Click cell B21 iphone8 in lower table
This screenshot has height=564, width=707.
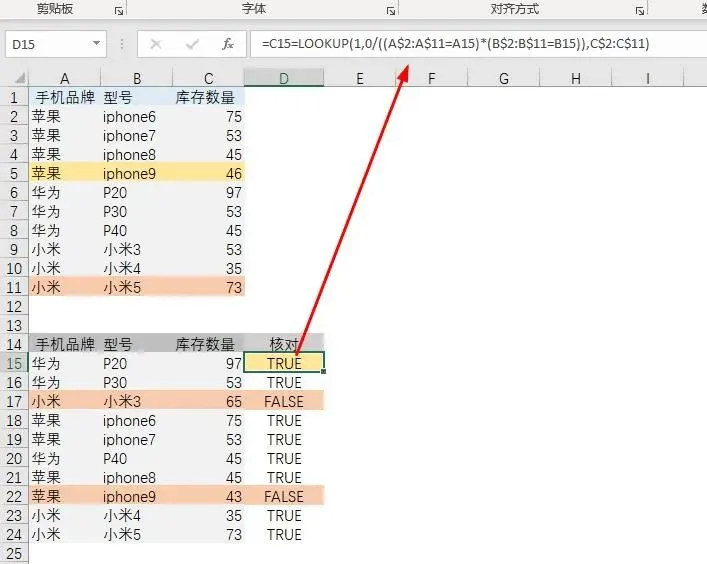point(137,477)
